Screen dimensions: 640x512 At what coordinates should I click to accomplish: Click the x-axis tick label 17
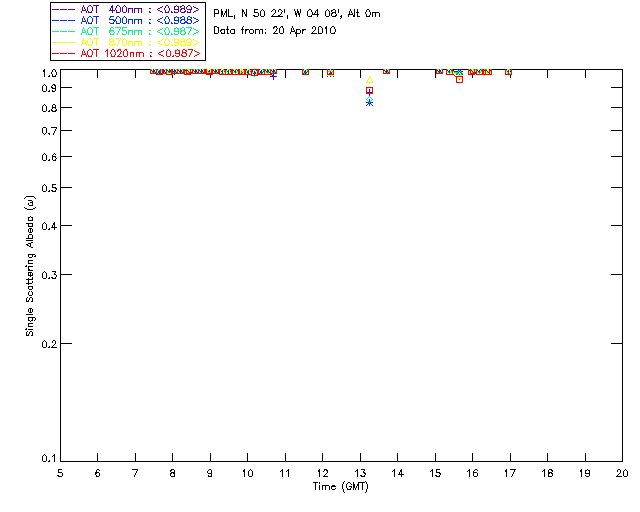coord(510,473)
